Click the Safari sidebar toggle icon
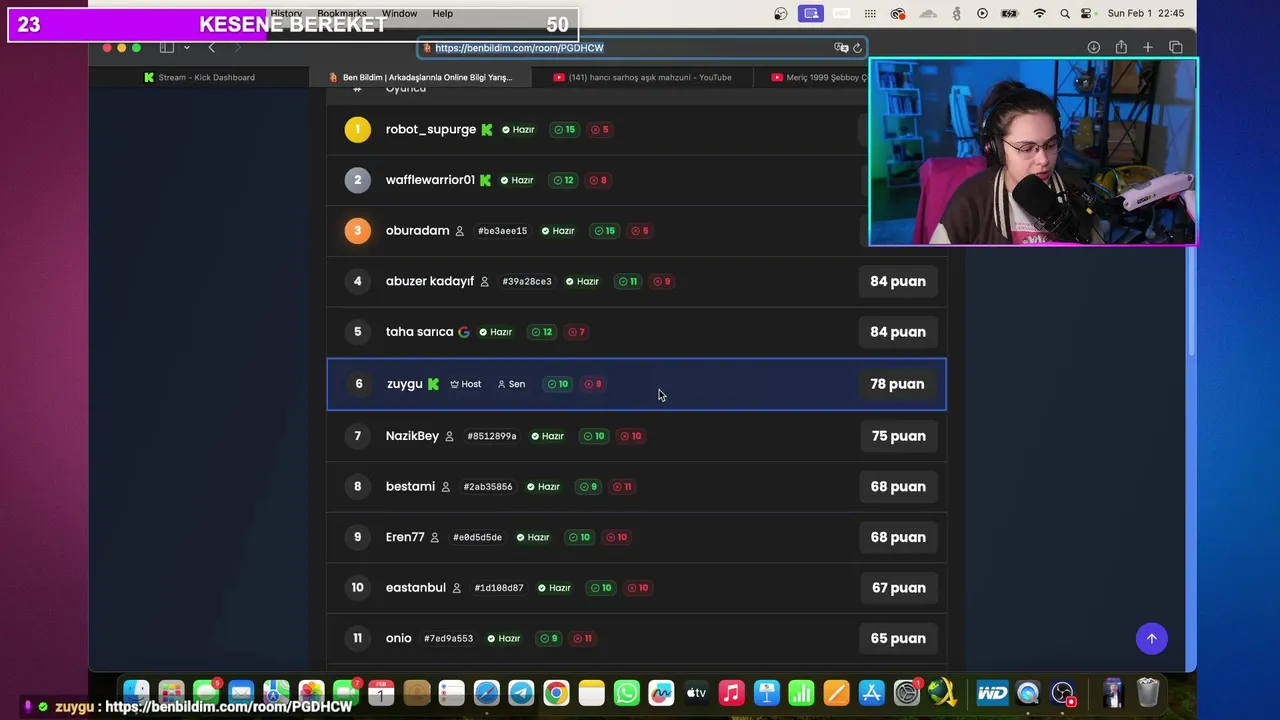The width and height of the screenshot is (1280, 720). click(x=167, y=47)
